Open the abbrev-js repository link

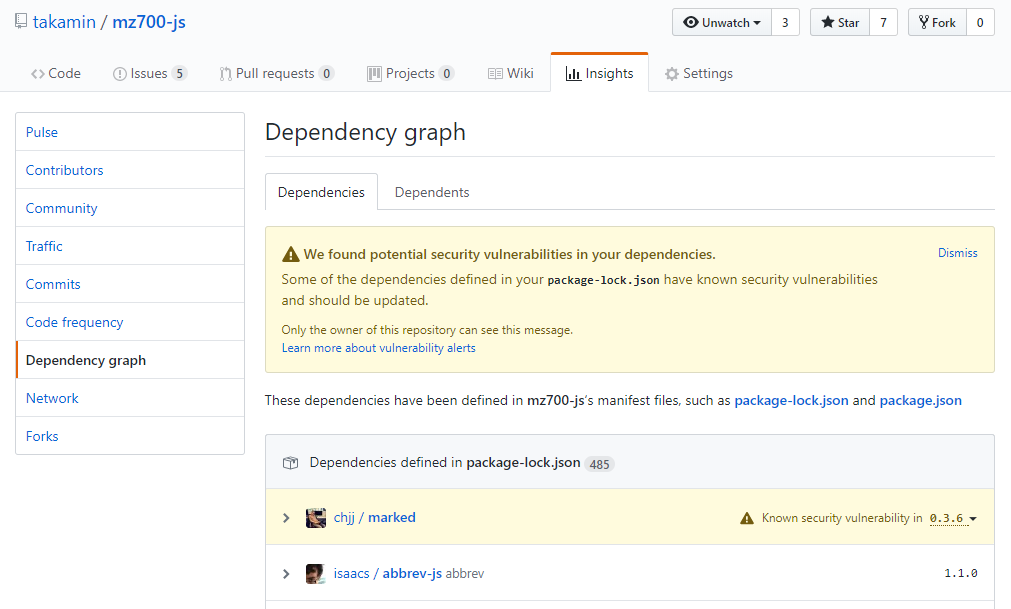412,574
